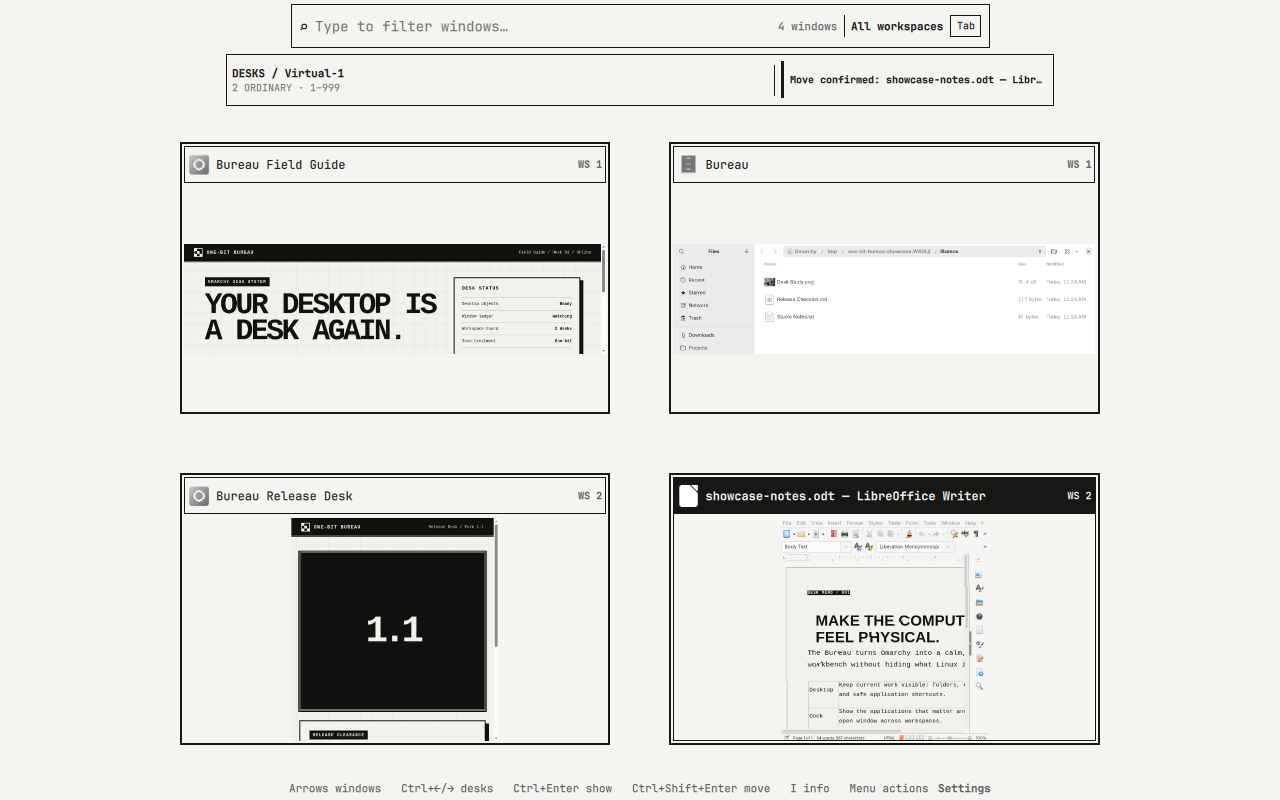Click the Tab key button beside All workspaces
The image size is (1280, 800).
point(966,26)
